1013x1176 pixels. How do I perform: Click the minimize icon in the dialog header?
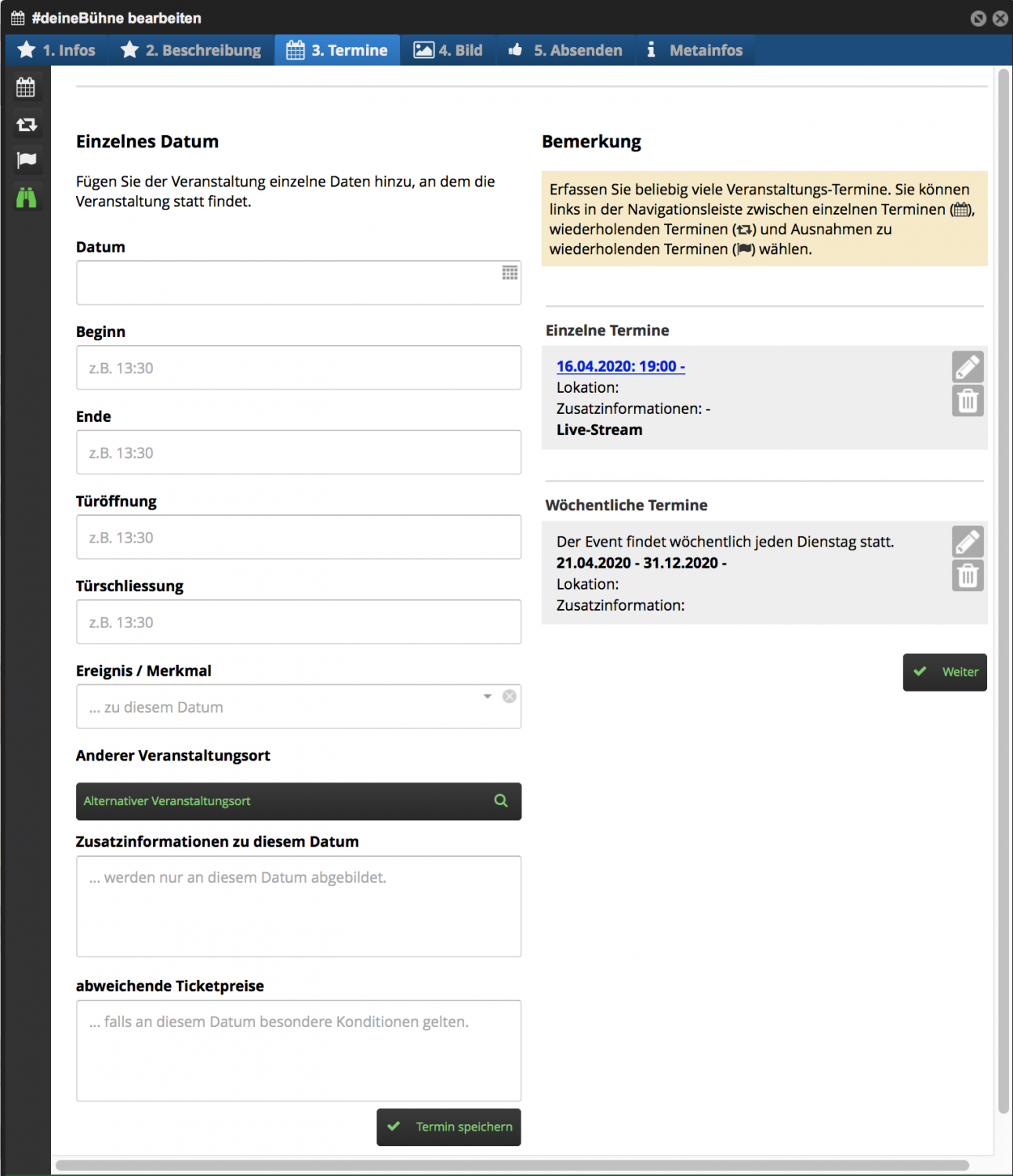tap(978, 18)
